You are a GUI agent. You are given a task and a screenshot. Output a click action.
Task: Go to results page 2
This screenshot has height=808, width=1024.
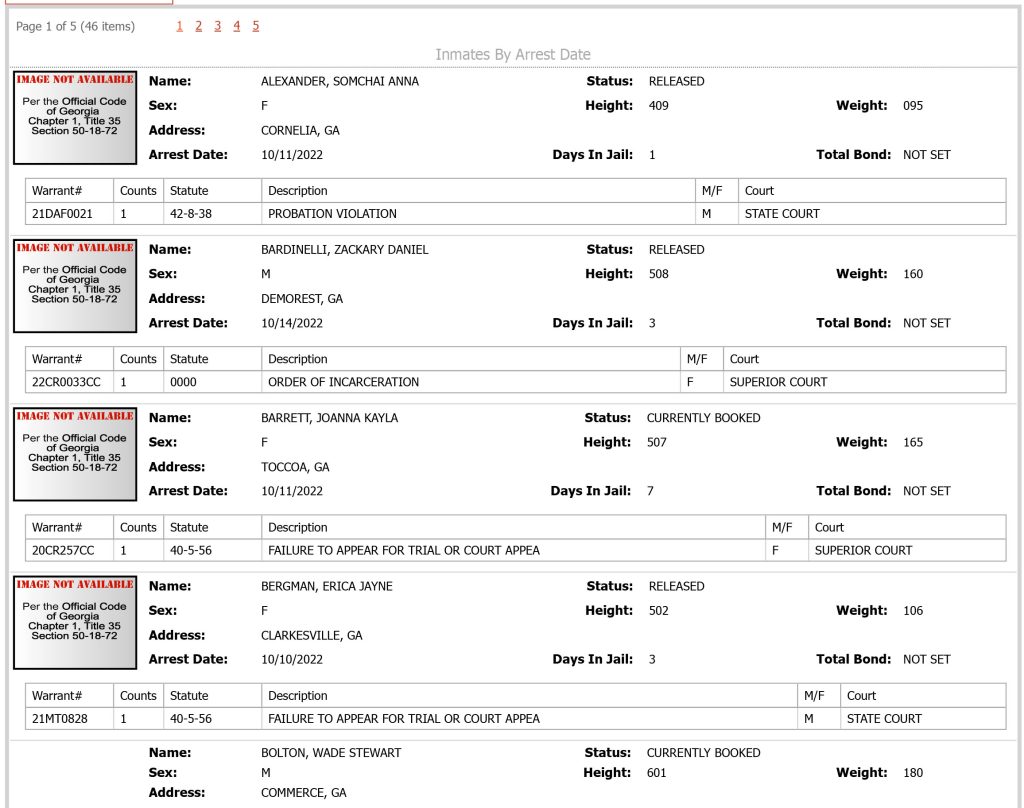click(199, 26)
